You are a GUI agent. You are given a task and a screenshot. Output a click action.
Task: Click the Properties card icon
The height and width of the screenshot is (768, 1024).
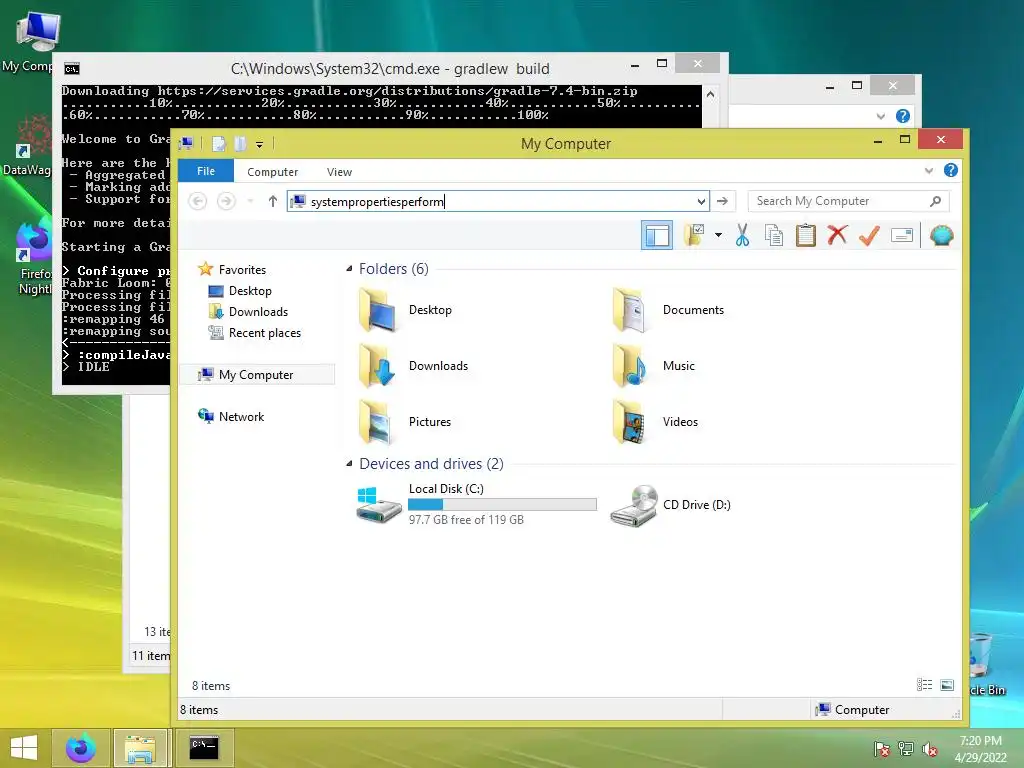902,235
